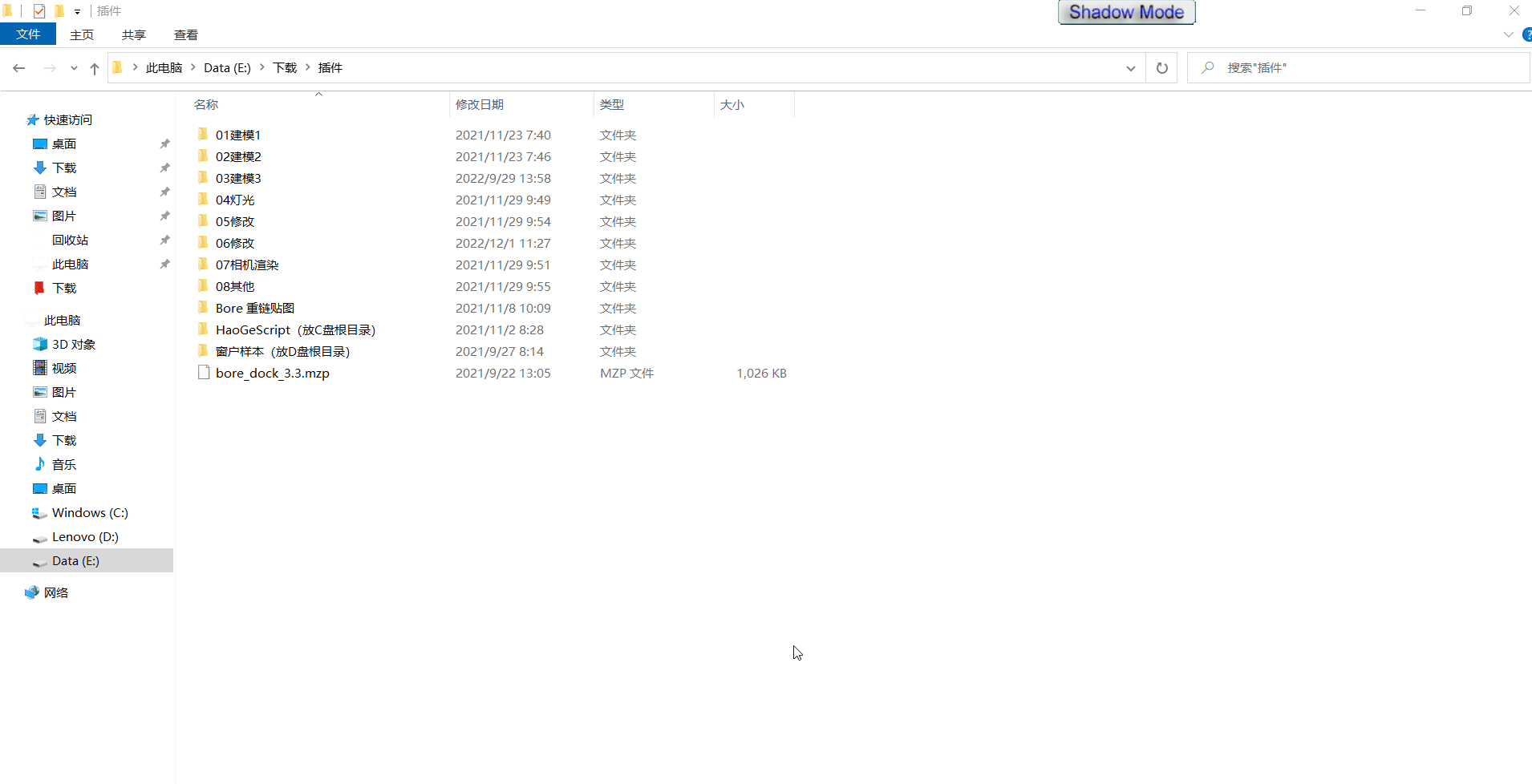Image resolution: width=1532 pixels, height=784 pixels.
Task: Refresh the current folder view
Action: click(1161, 68)
